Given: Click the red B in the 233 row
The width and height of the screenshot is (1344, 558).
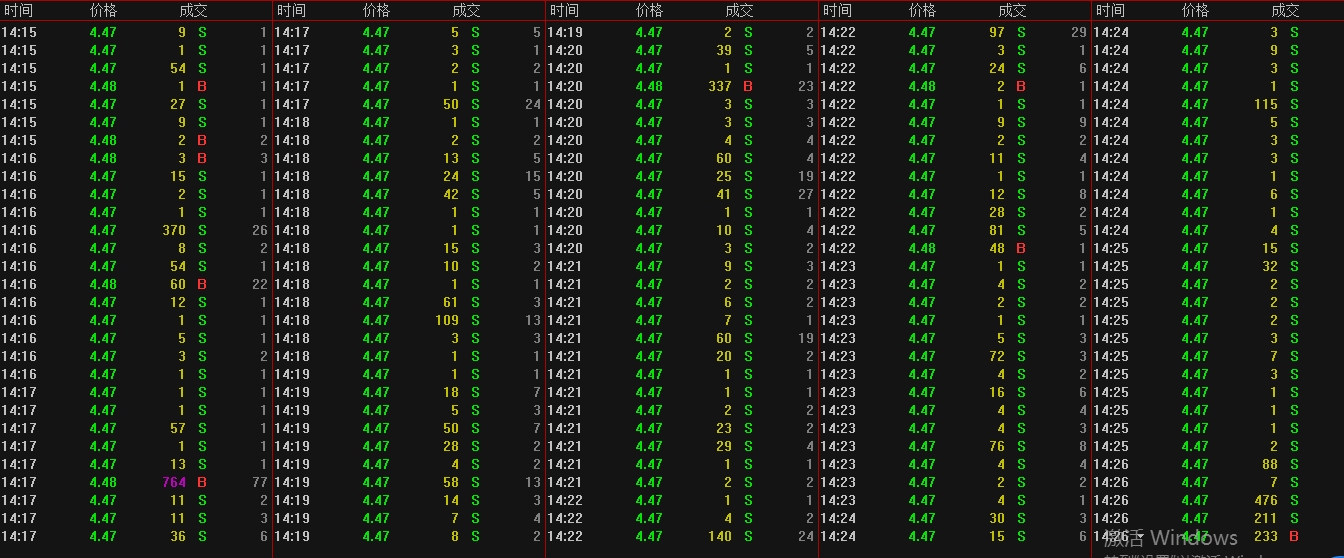Looking at the screenshot, I should tap(1294, 536).
